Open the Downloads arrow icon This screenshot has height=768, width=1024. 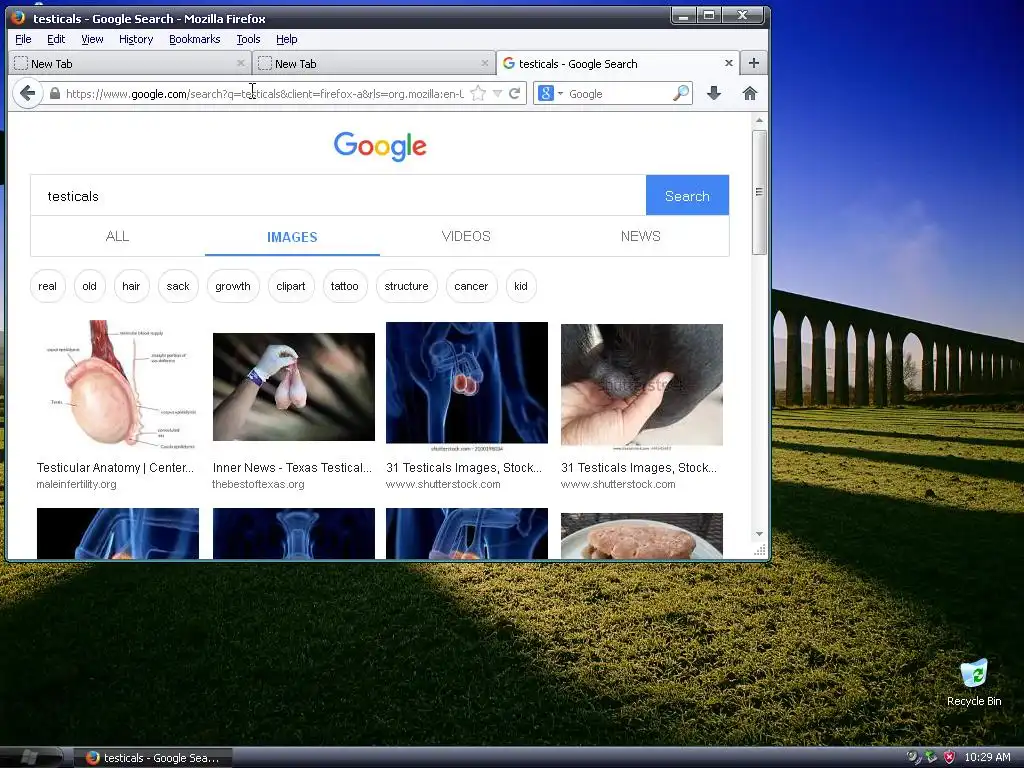(x=714, y=93)
